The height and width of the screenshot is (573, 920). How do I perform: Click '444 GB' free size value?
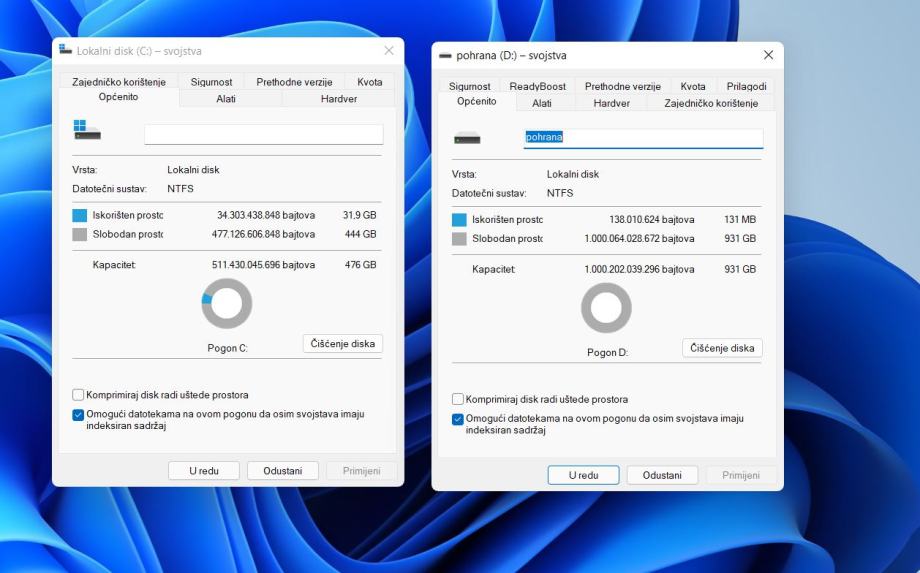(x=360, y=234)
